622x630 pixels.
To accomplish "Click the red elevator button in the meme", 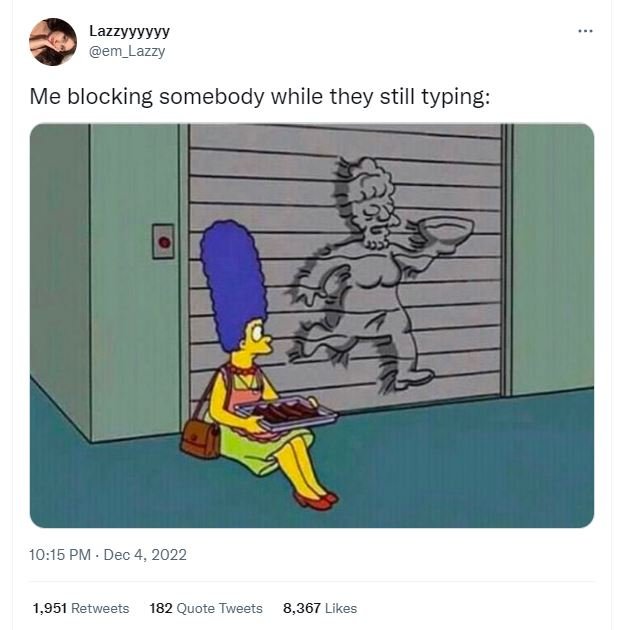I will click(x=164, y=241).
